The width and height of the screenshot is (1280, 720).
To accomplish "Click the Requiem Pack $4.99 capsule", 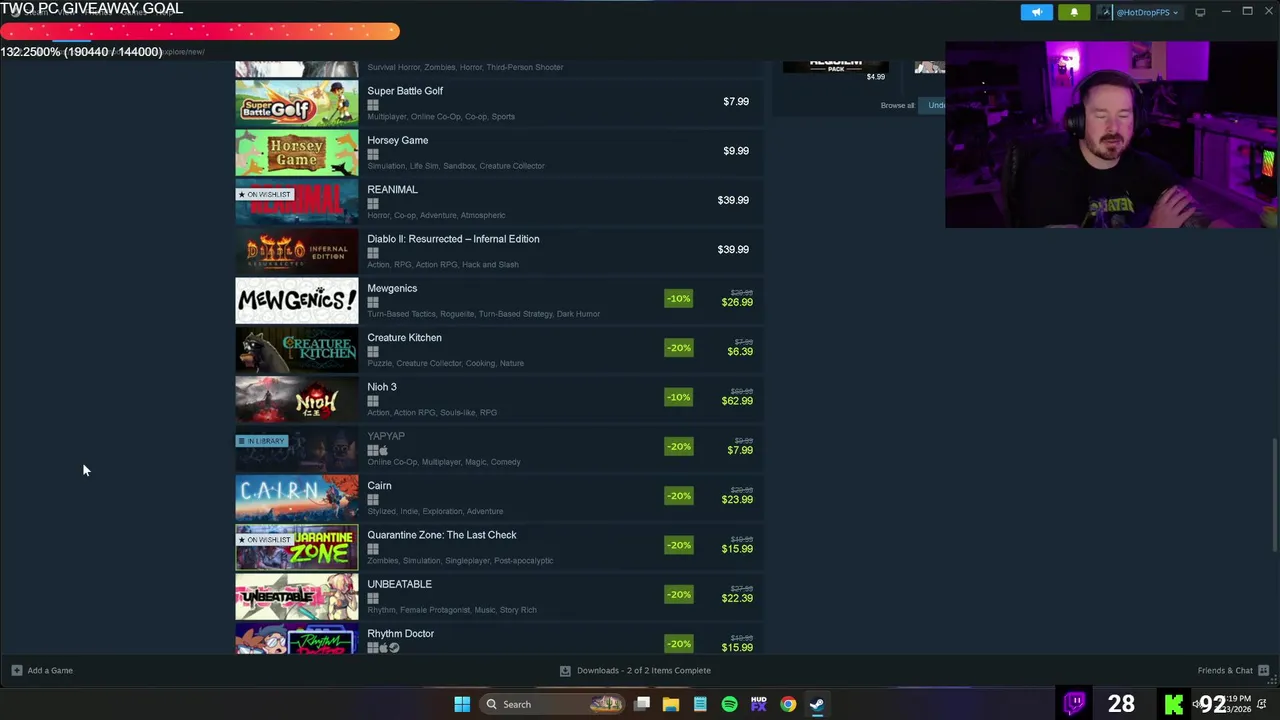I will coord(836,69).
